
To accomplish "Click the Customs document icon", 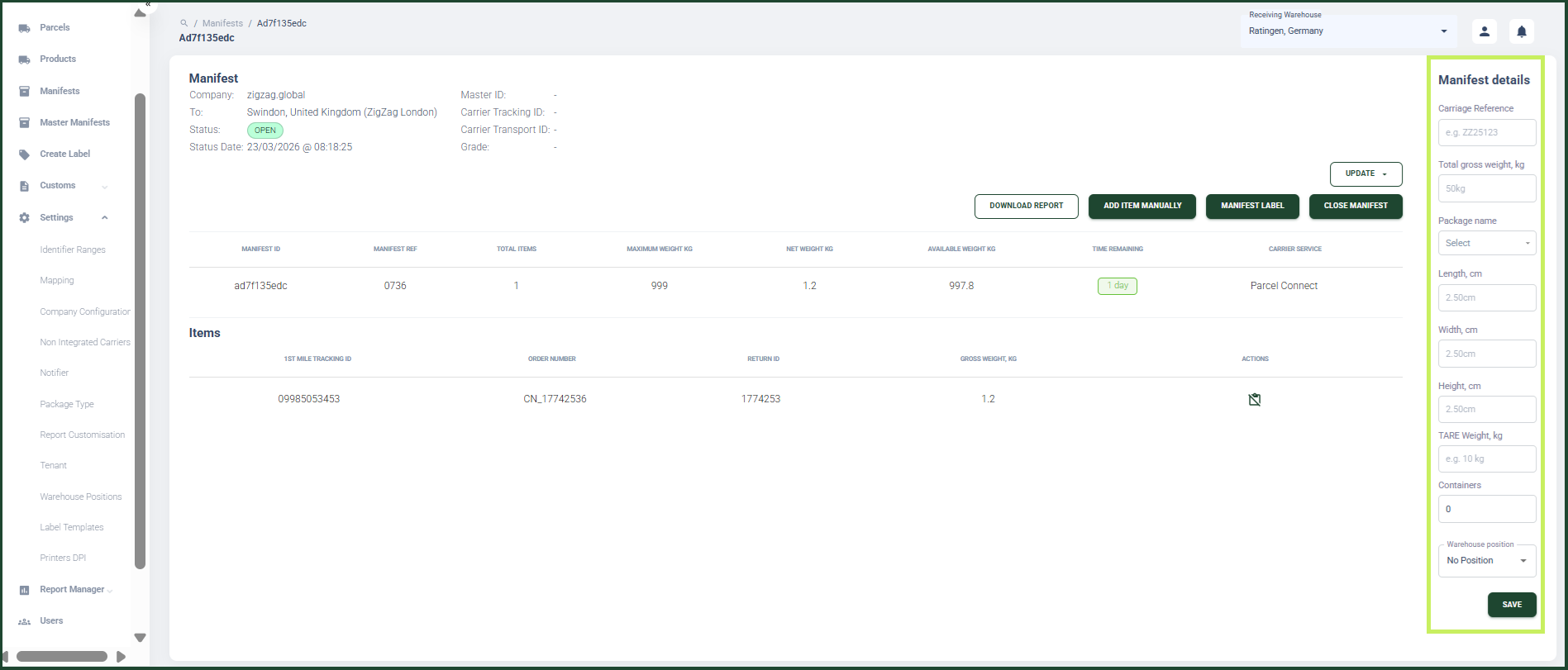I will click(24, 186).
